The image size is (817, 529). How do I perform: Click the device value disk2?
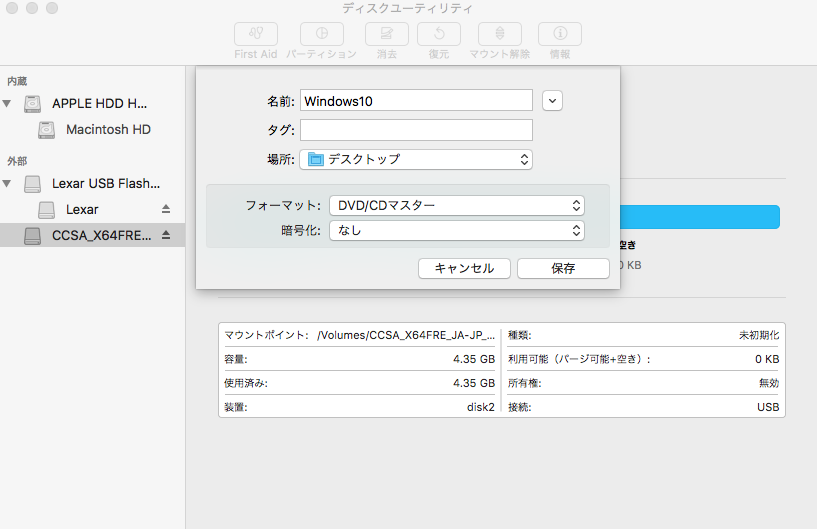[480, 407]
